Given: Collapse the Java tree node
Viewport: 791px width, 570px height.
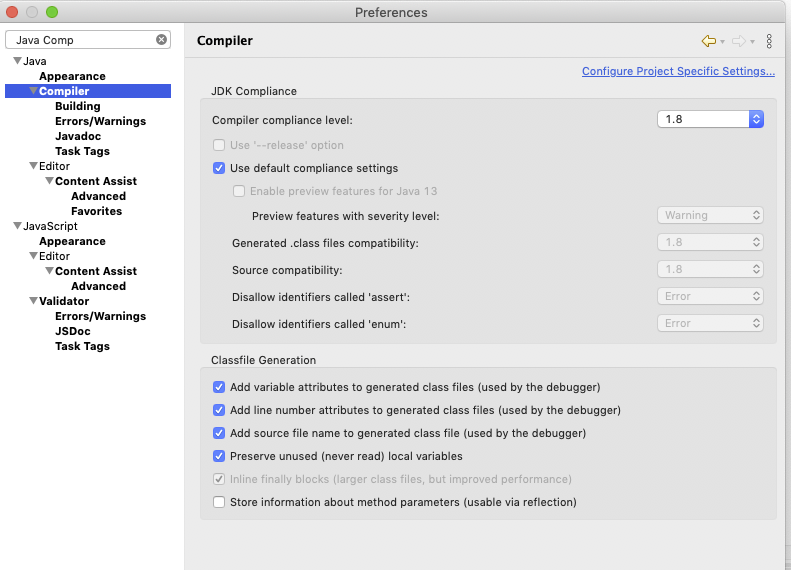Looking at the screenshot, I should [17, 61].
